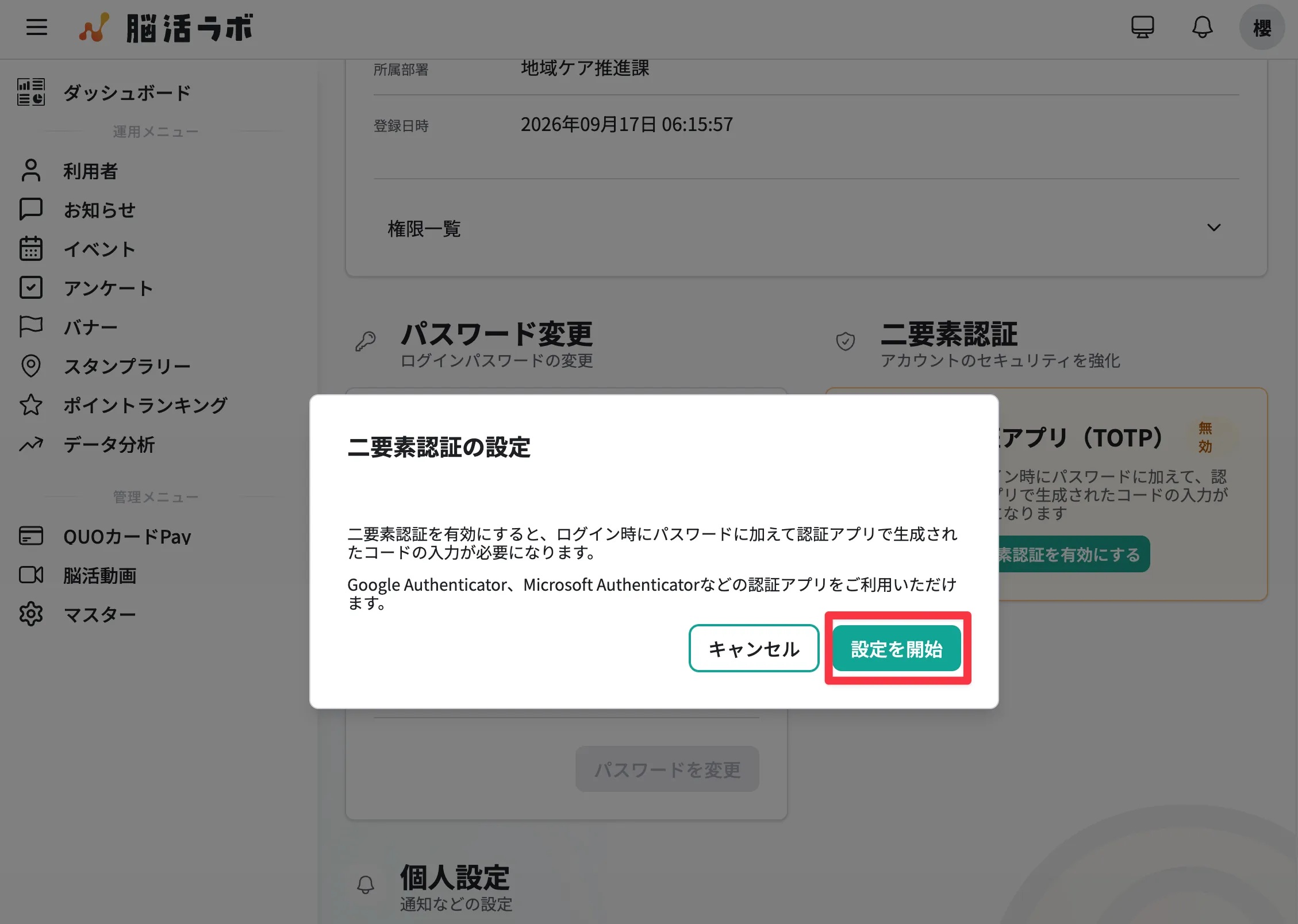Open QUOカードPay in the sidebar

tap(127, 536)
